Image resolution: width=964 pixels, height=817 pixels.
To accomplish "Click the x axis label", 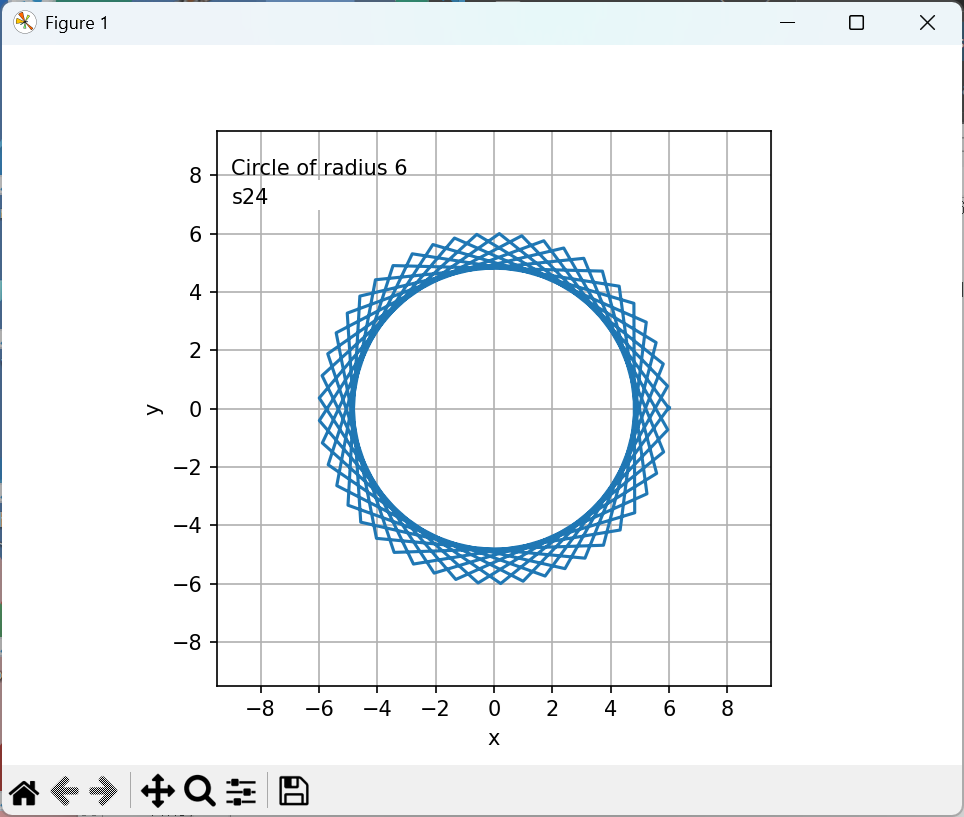I will (494, 739).
